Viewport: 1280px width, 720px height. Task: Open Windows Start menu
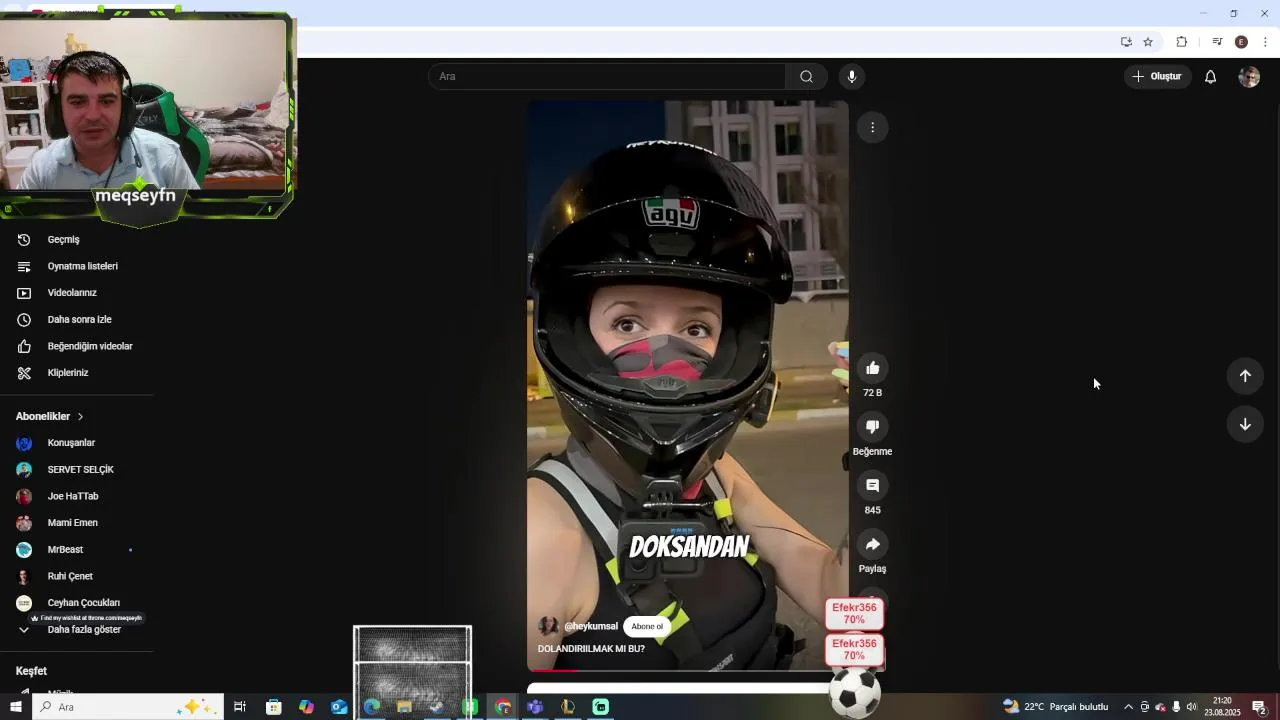(x=15, y=707)
